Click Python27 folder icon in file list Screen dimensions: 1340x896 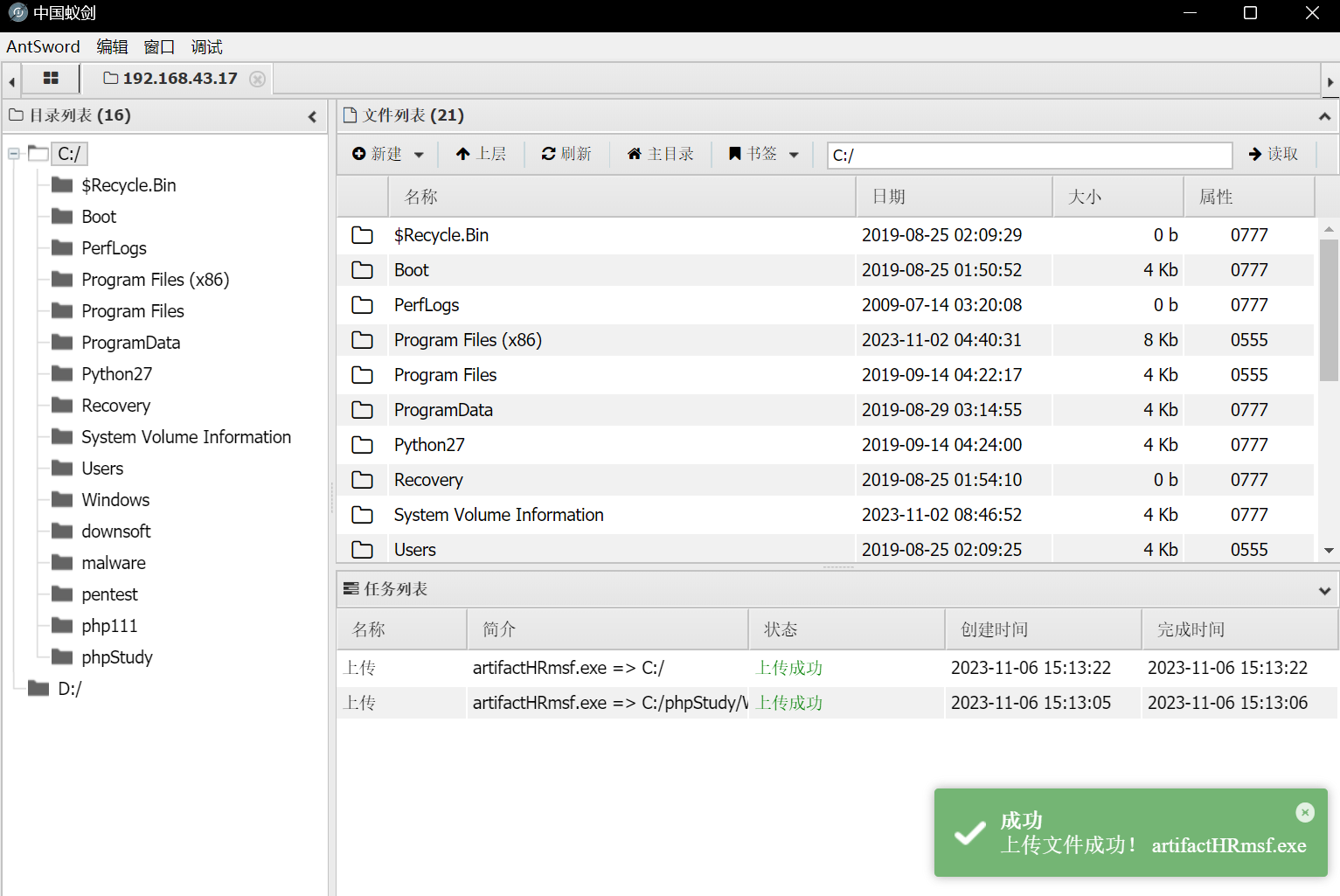pyautogui.click(x=362, y=445)
